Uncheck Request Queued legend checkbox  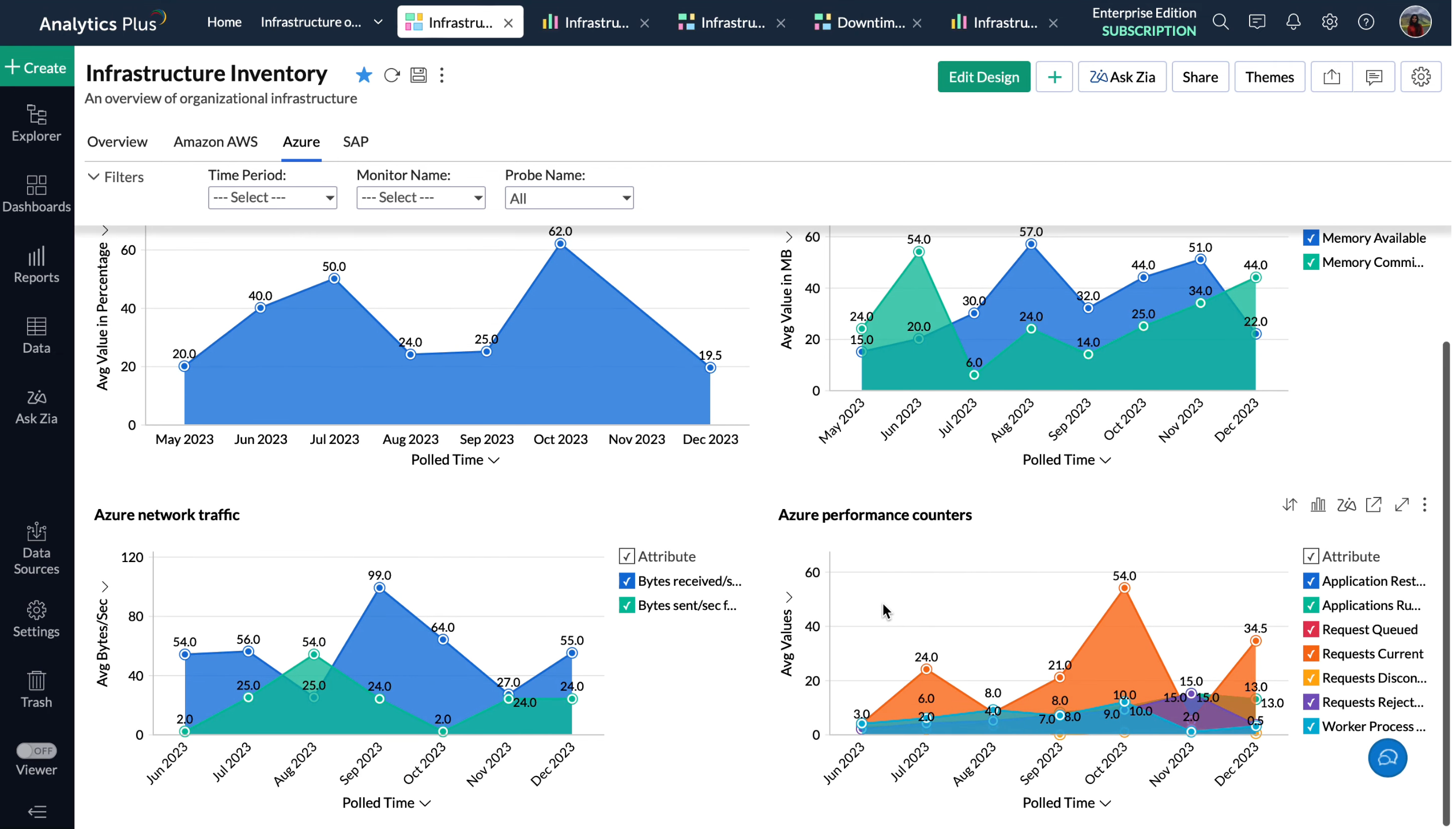(1310, 630)
